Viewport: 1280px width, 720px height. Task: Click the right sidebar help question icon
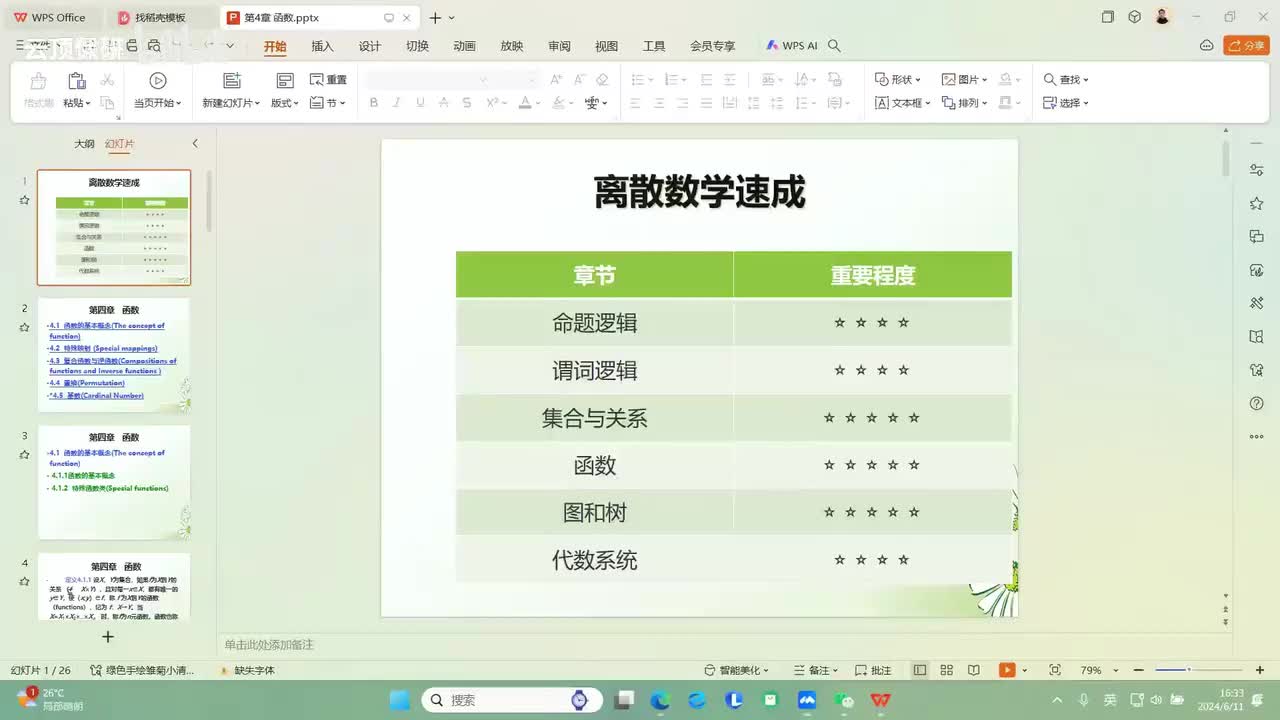pyautogui.click(x=1257, y=403)
